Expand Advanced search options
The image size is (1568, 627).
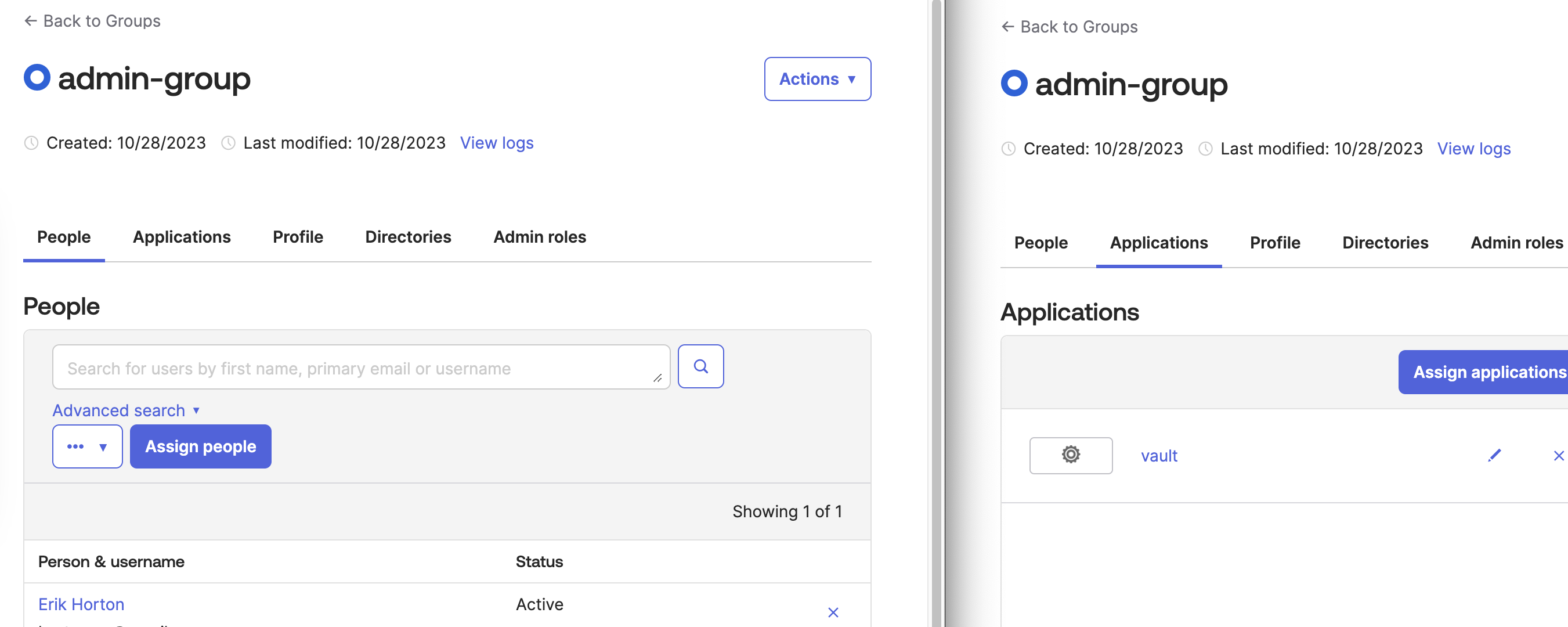[x=126, y=410]
